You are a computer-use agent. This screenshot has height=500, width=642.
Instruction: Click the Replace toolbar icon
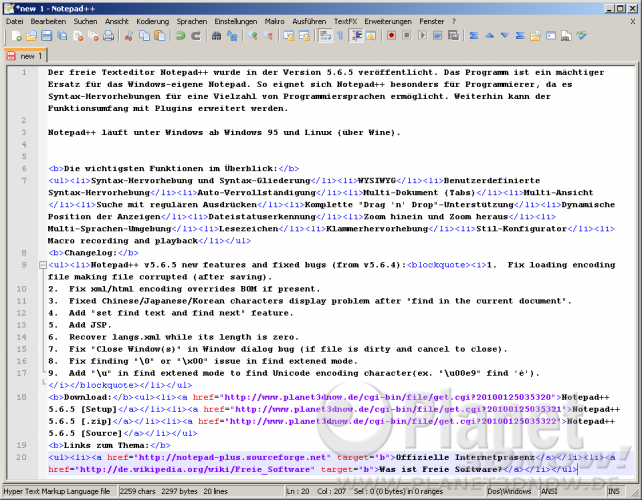pyautogui.click(x=232, y=36)
